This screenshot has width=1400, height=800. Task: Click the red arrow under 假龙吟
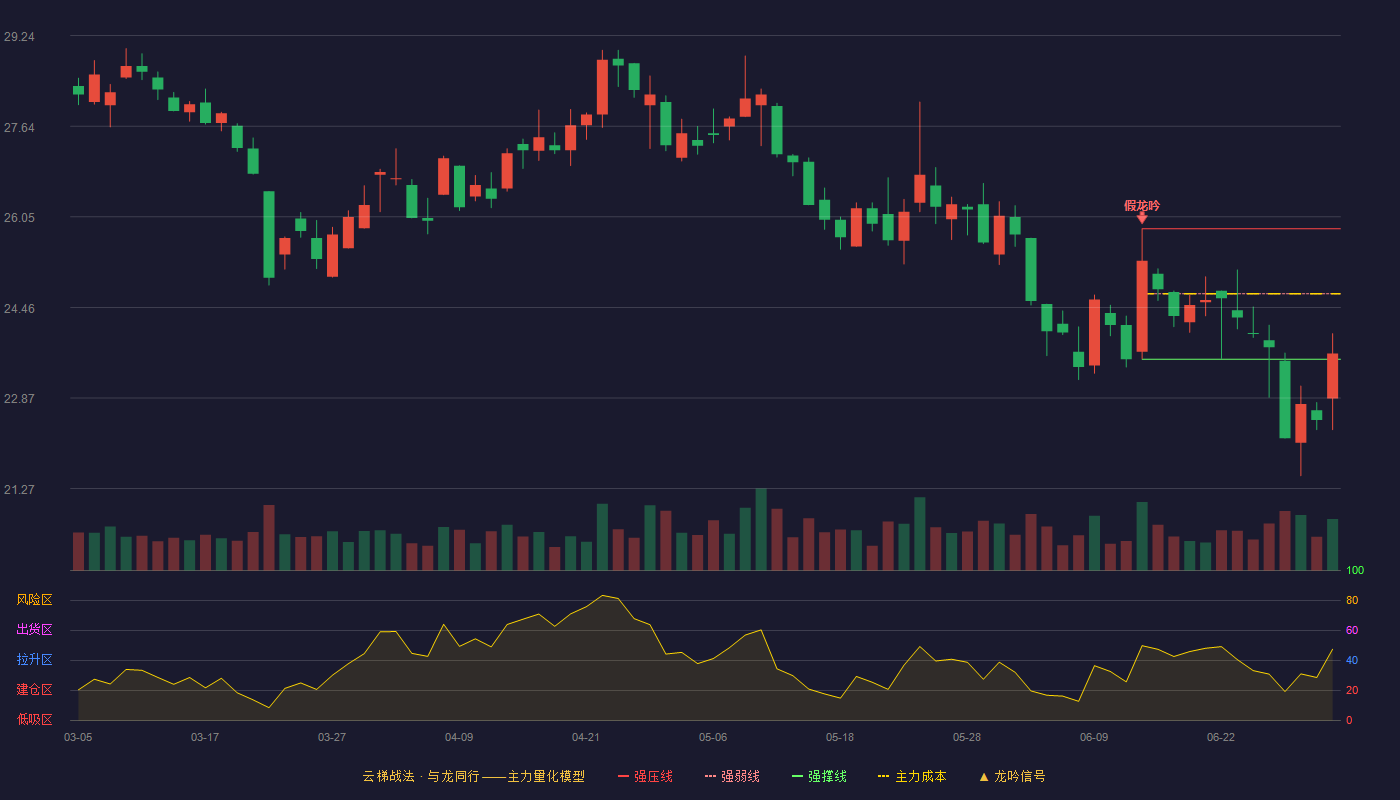click(x=1142, y=217)
